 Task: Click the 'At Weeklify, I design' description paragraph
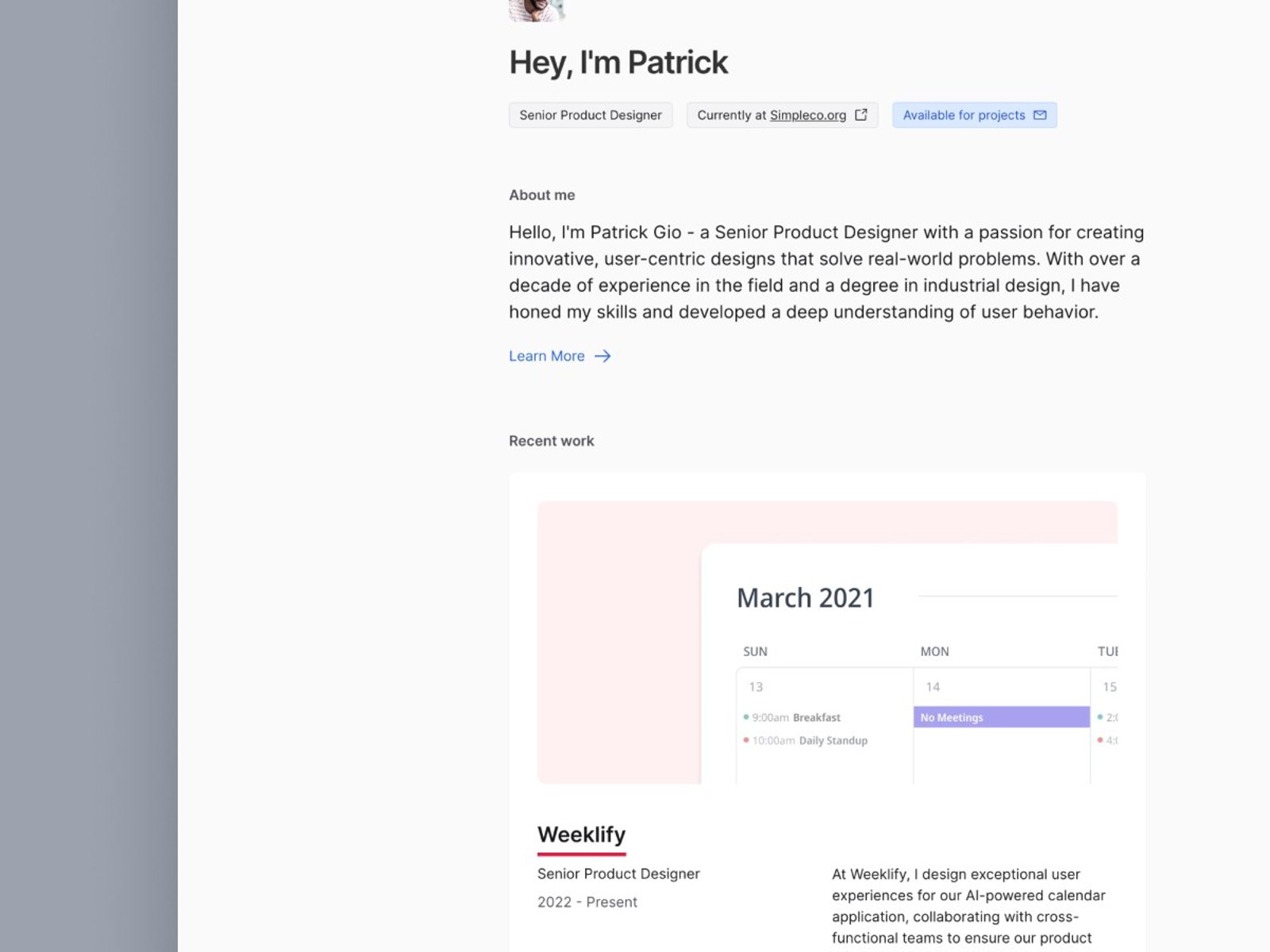968,906
